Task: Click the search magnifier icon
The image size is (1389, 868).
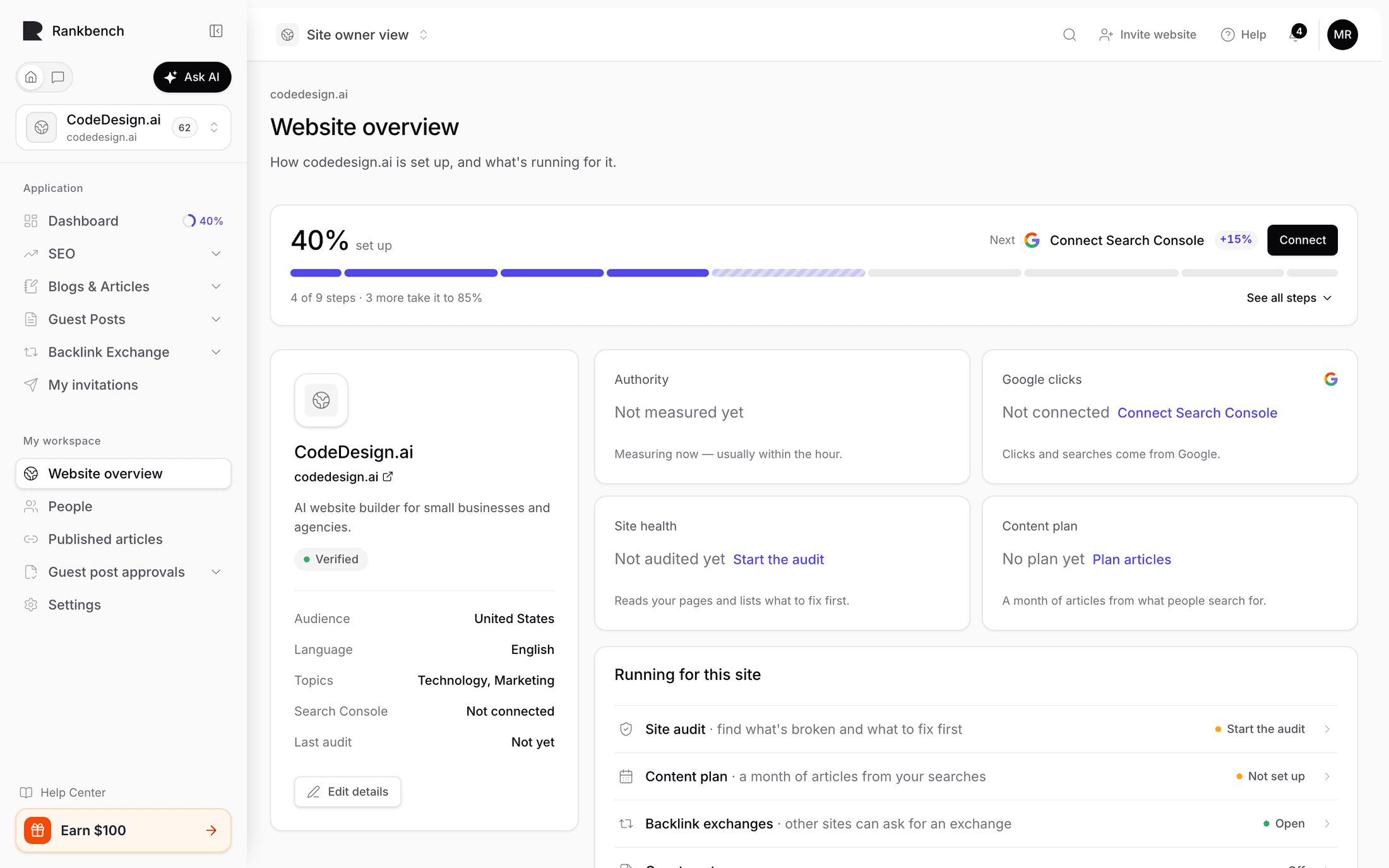Action: pos(1069,35)
